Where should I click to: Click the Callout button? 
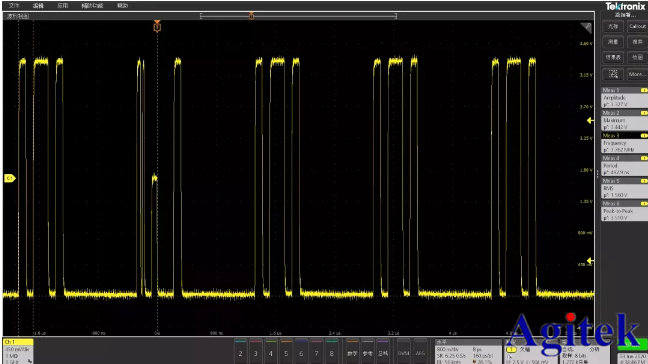(x=637, y=26)
